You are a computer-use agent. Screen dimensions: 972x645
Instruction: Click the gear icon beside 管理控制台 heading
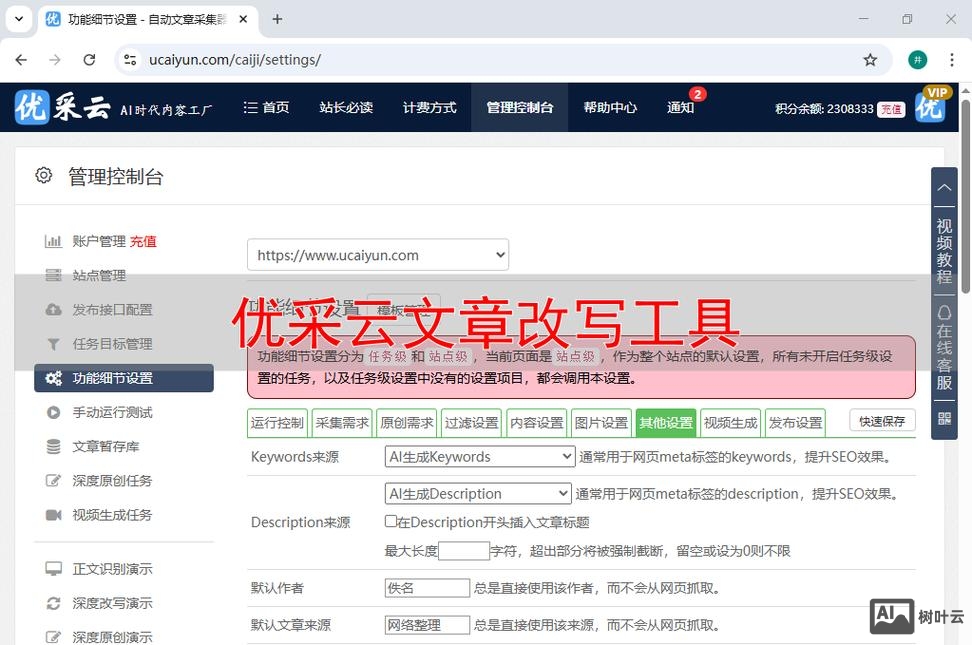(43, 176)
